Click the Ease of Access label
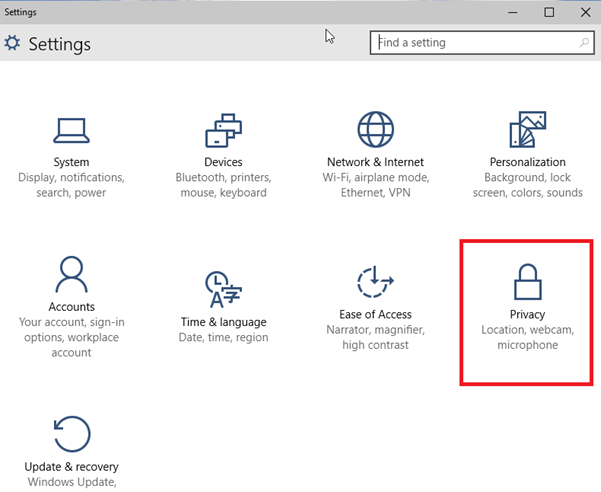 [376, 314]
